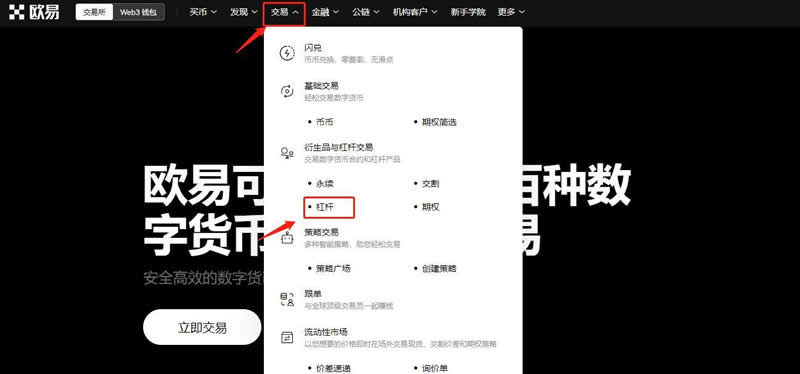The height and width of the screenshot is (374, 800).
Task: Click the 流动性市场 exchange icon
Action: 287,337
